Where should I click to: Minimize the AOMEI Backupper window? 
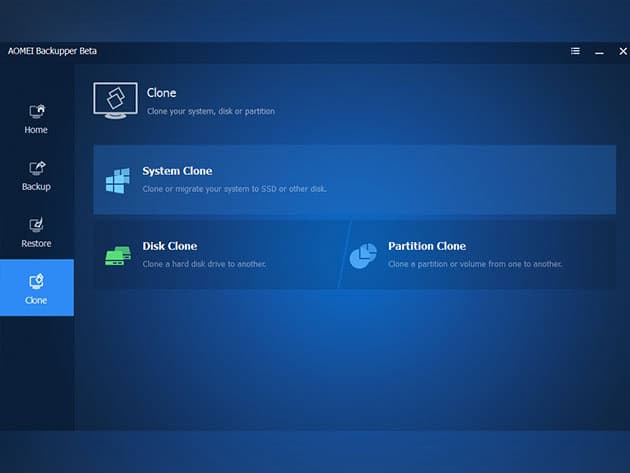point(599,52)
